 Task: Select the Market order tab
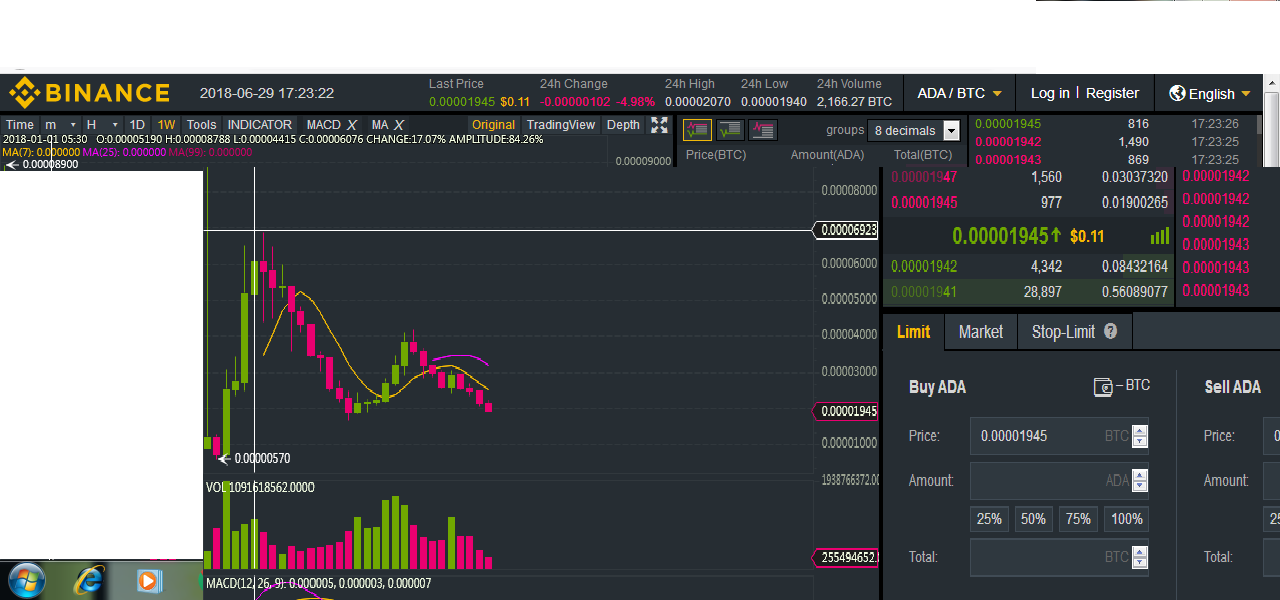point(980,332)
